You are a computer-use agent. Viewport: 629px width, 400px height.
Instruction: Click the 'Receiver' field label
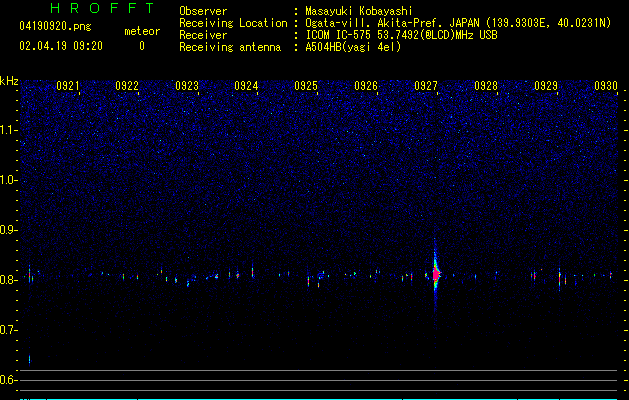pyautogui.click(x=203, y=35)
